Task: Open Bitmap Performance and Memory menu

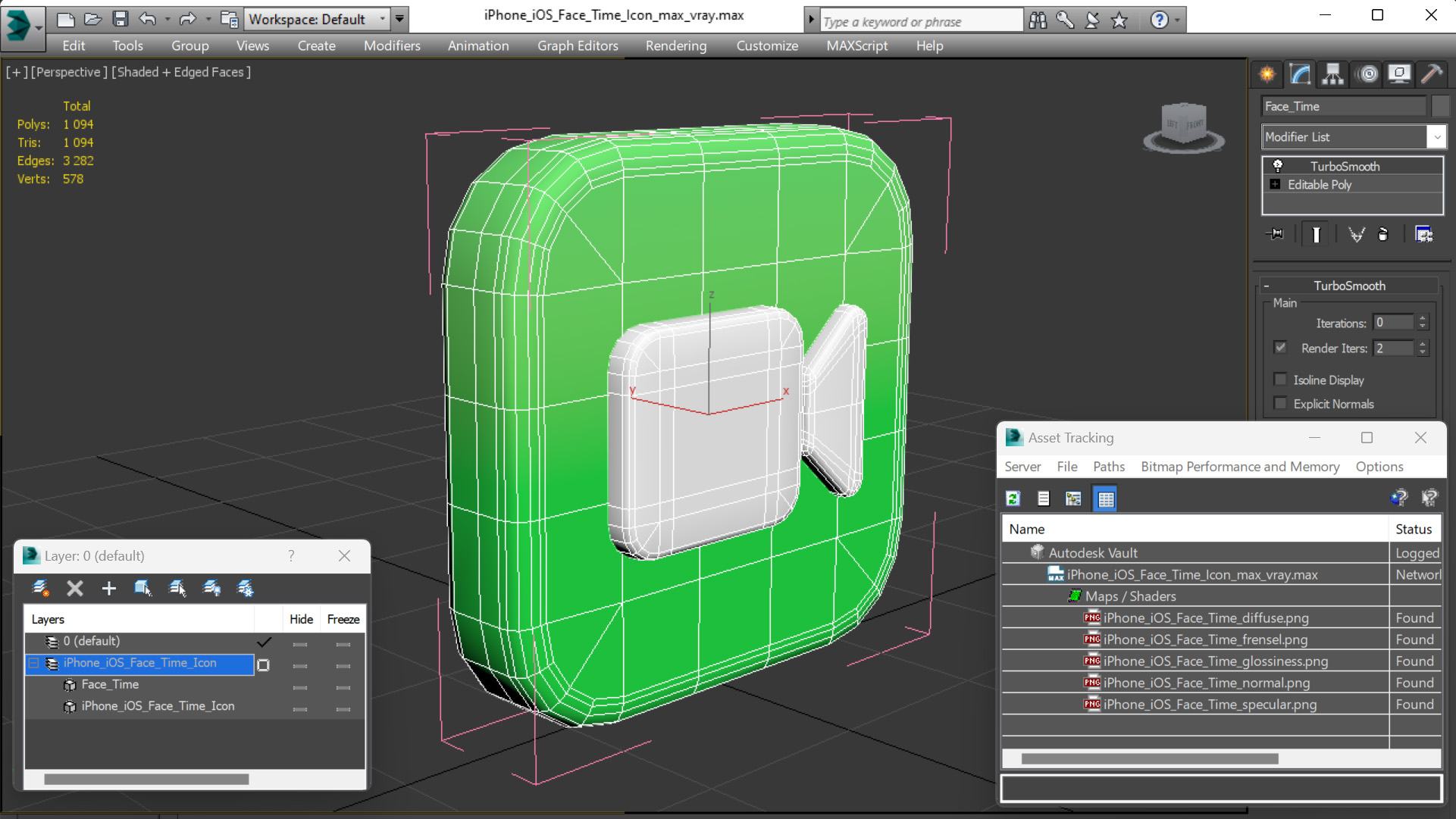Action: 1240,467
